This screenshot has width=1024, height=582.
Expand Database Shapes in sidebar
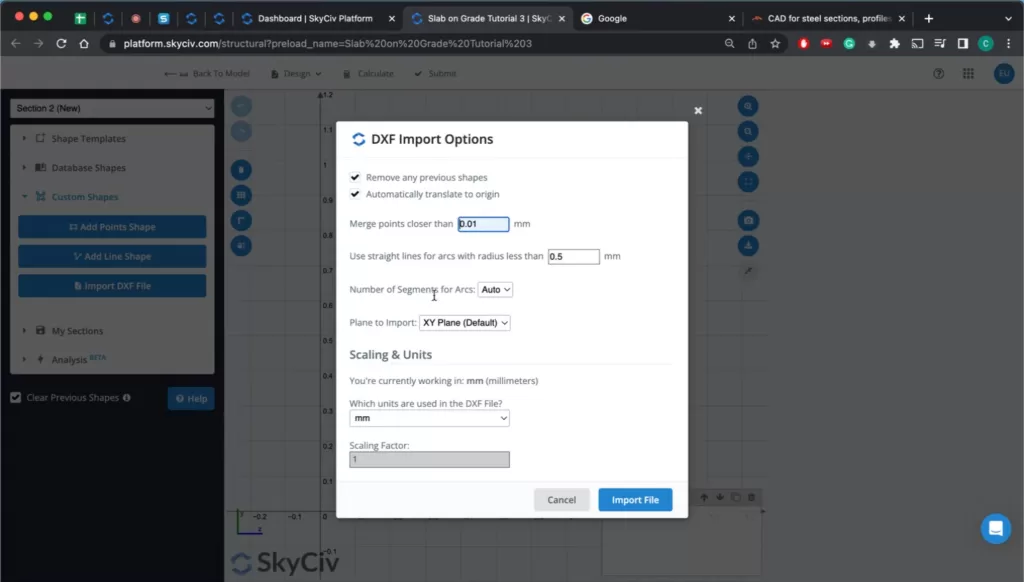[x=88, y=168]
